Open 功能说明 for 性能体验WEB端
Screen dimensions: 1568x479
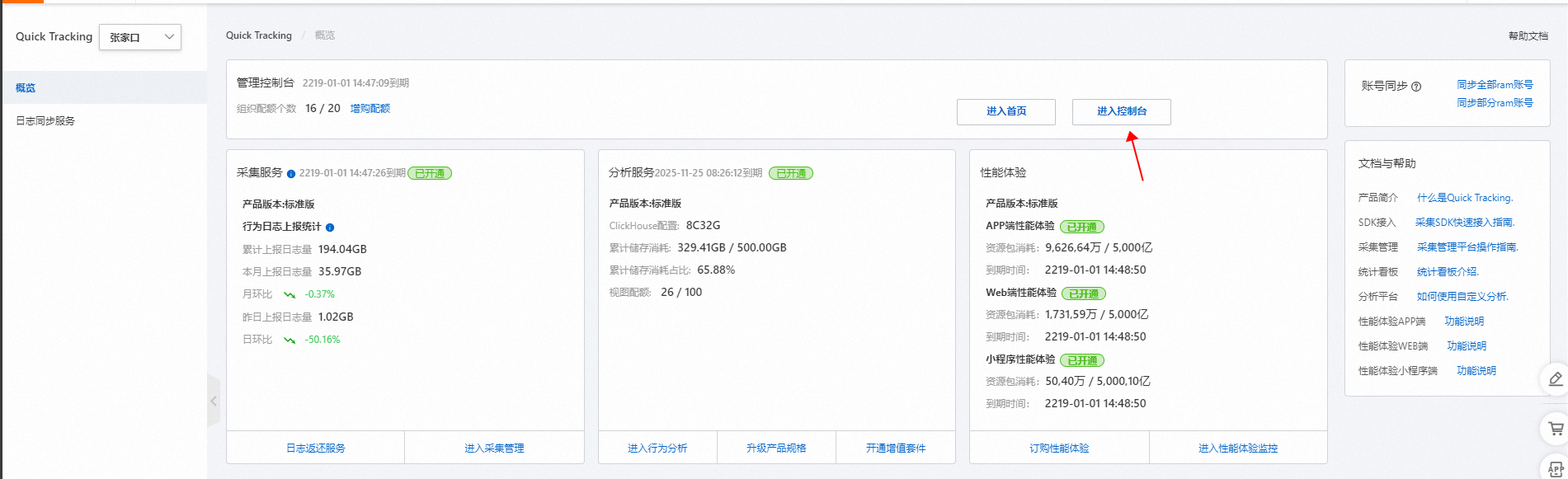[x=1467, y=346]
